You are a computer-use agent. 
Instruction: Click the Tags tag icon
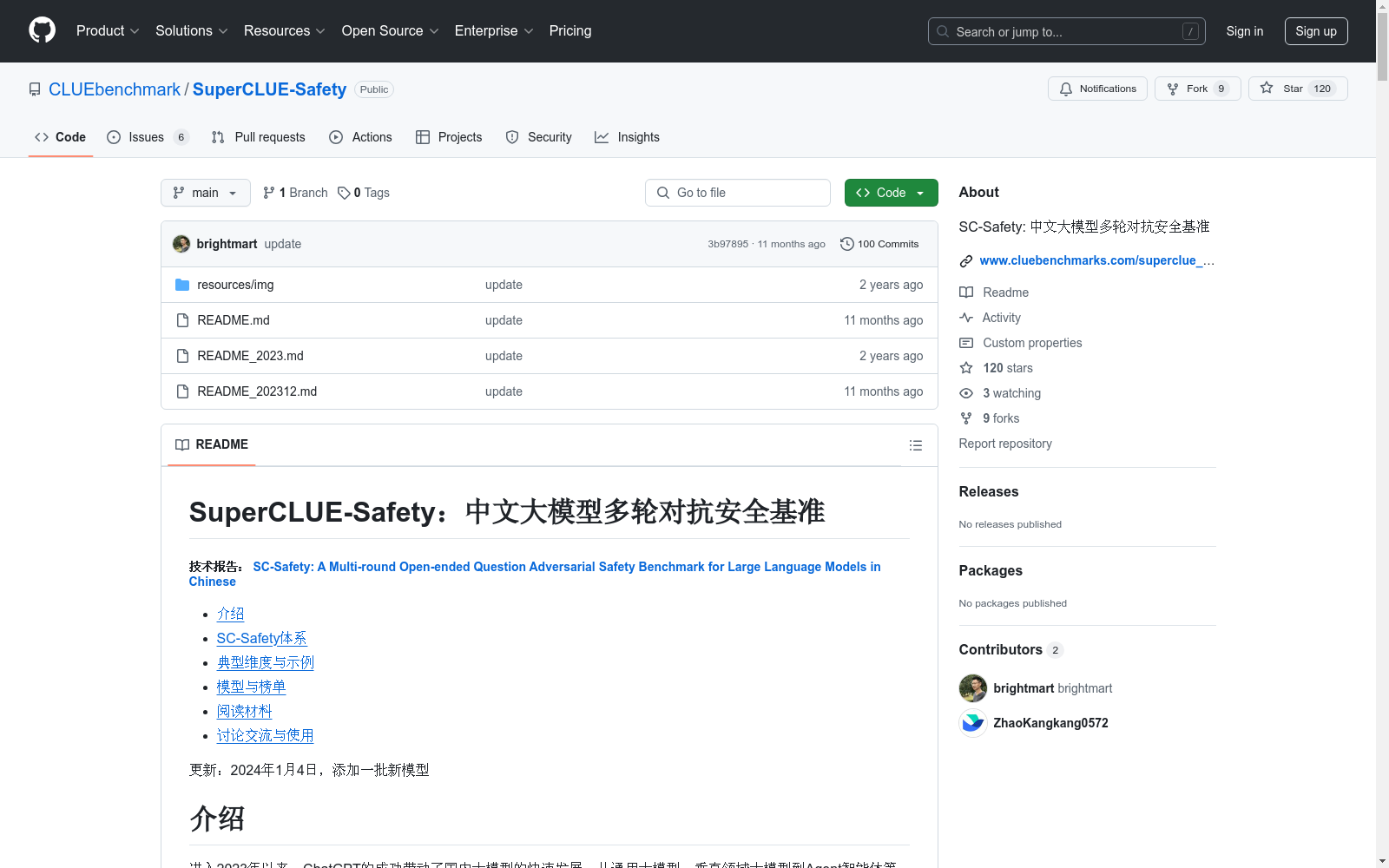pyautogui.click(x=344, y=193)
